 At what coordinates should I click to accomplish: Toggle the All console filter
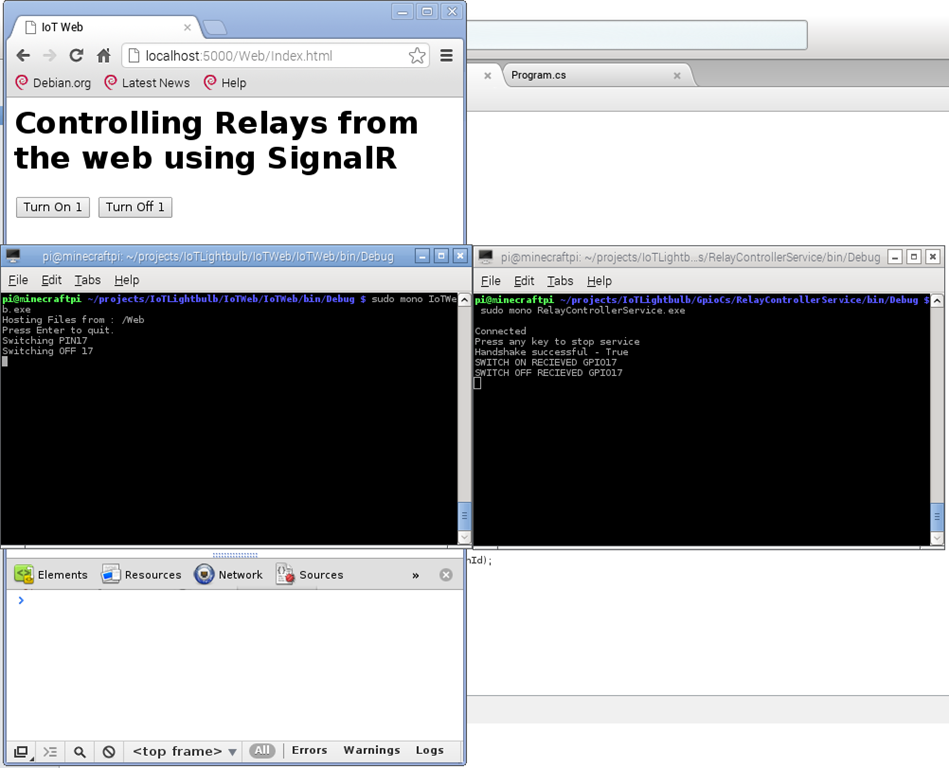(262, 751)
